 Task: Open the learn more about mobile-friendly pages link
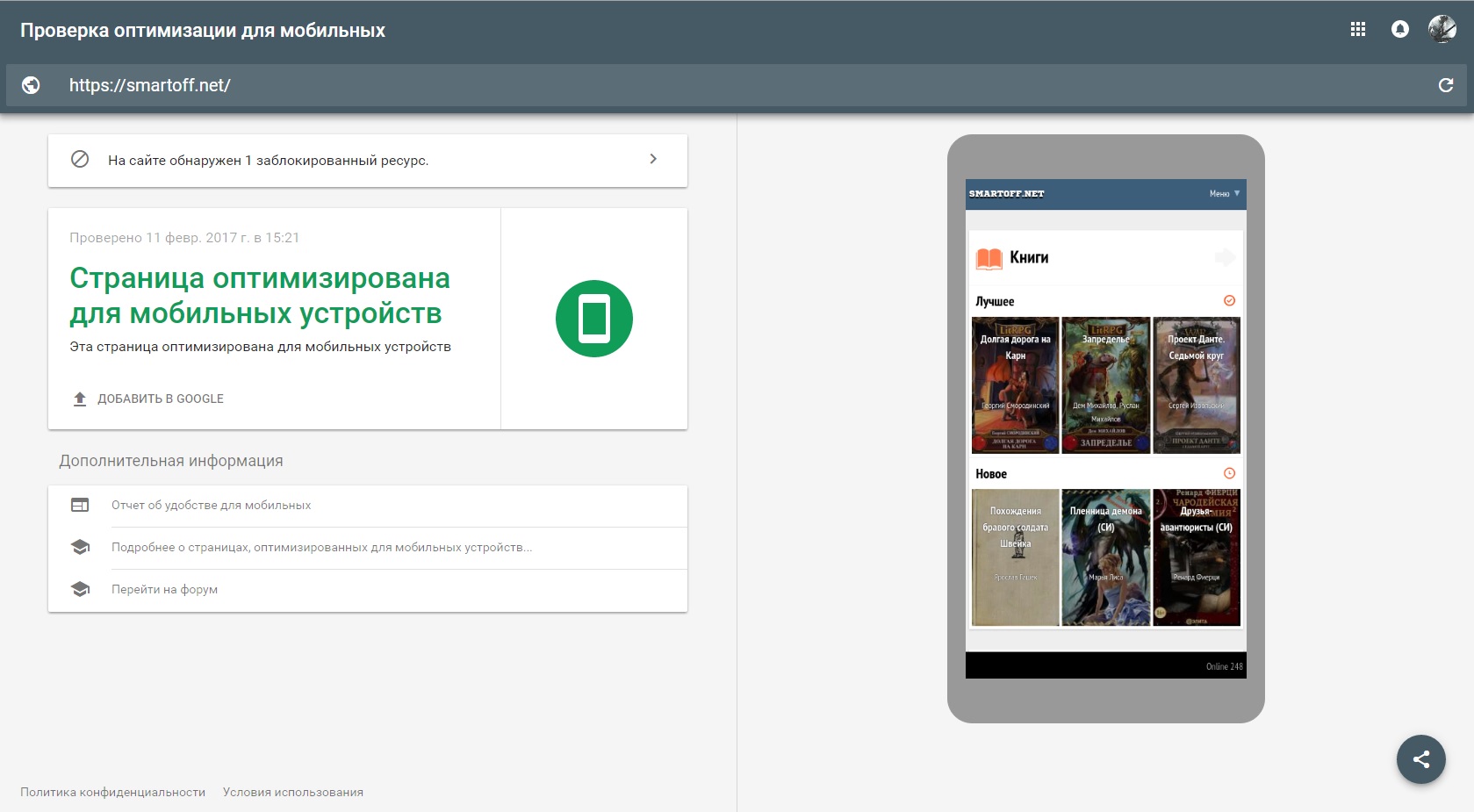pyautogui.click(x=321, y=548)
